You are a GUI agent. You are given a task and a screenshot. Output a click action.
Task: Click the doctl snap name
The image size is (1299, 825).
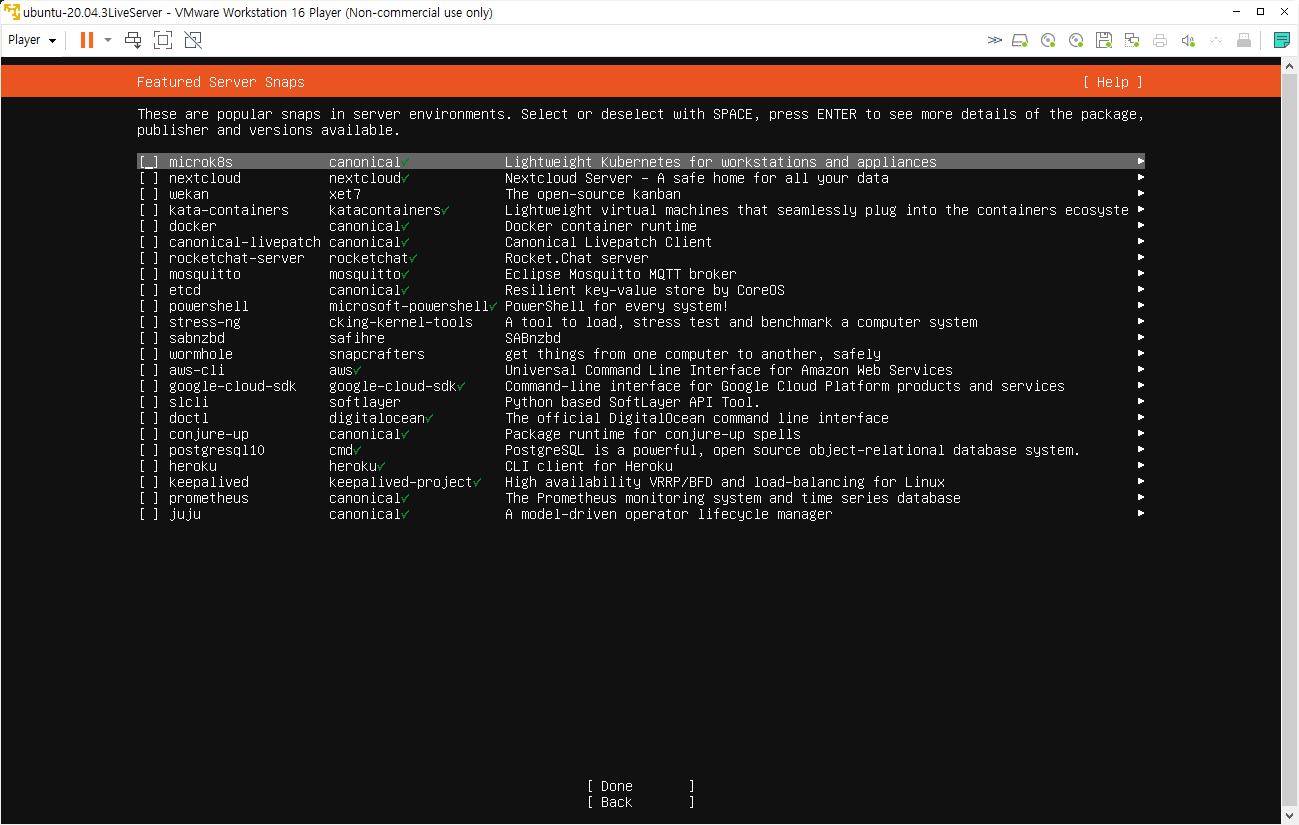click(x=189, y=418)
